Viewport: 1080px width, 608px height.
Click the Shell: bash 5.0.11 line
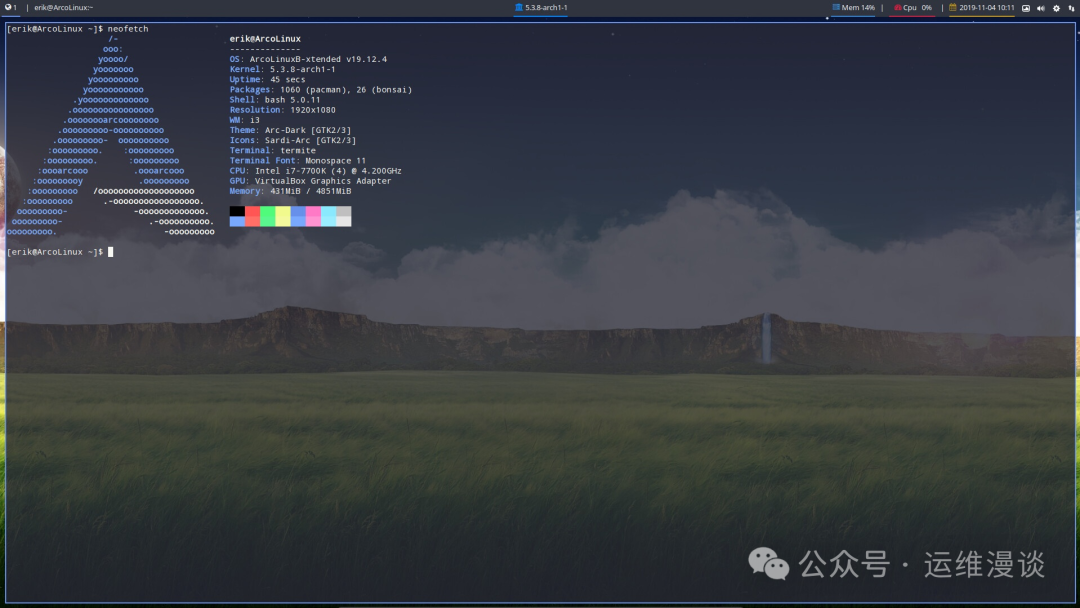pyautogui.click(x=275, y=100)
